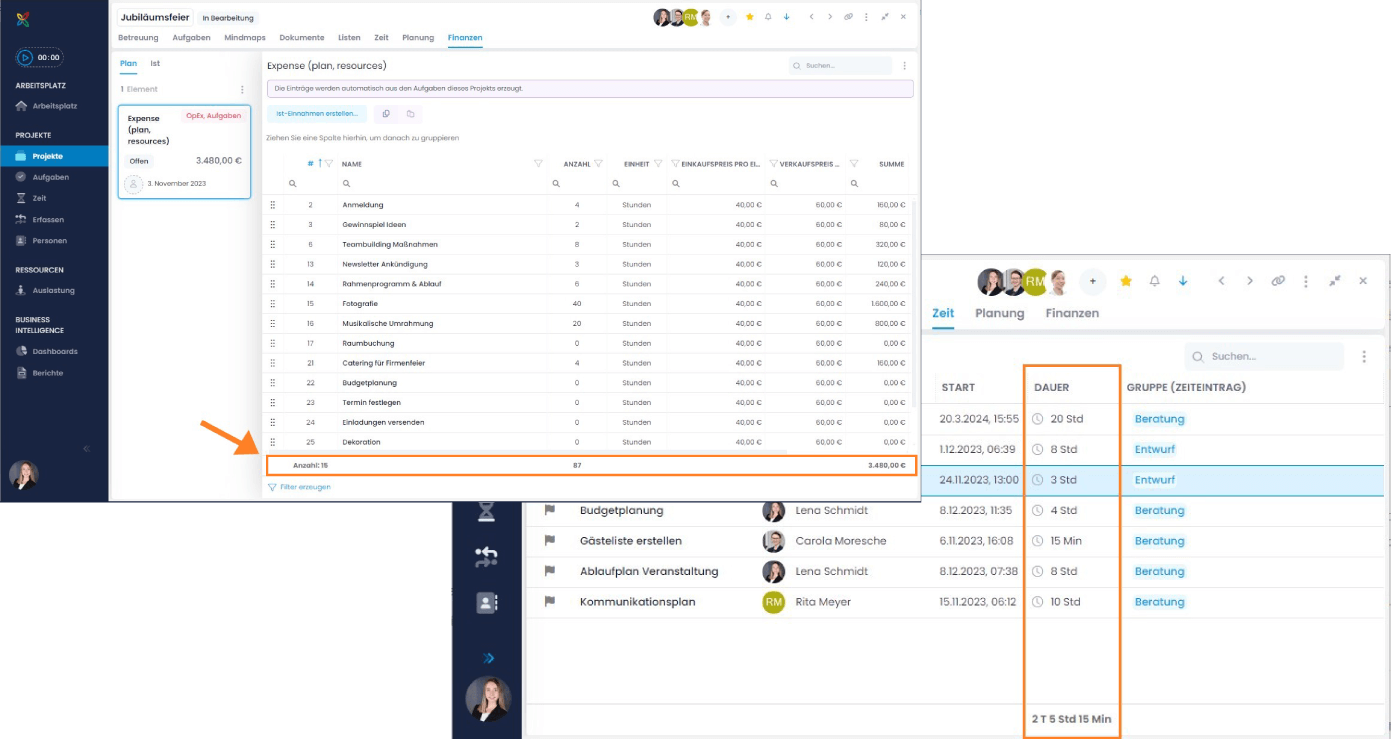1391x739 pixels.
Task: Go to previous project in the Finanzen window
Action: pyautogui.click(x=811, y=17)
